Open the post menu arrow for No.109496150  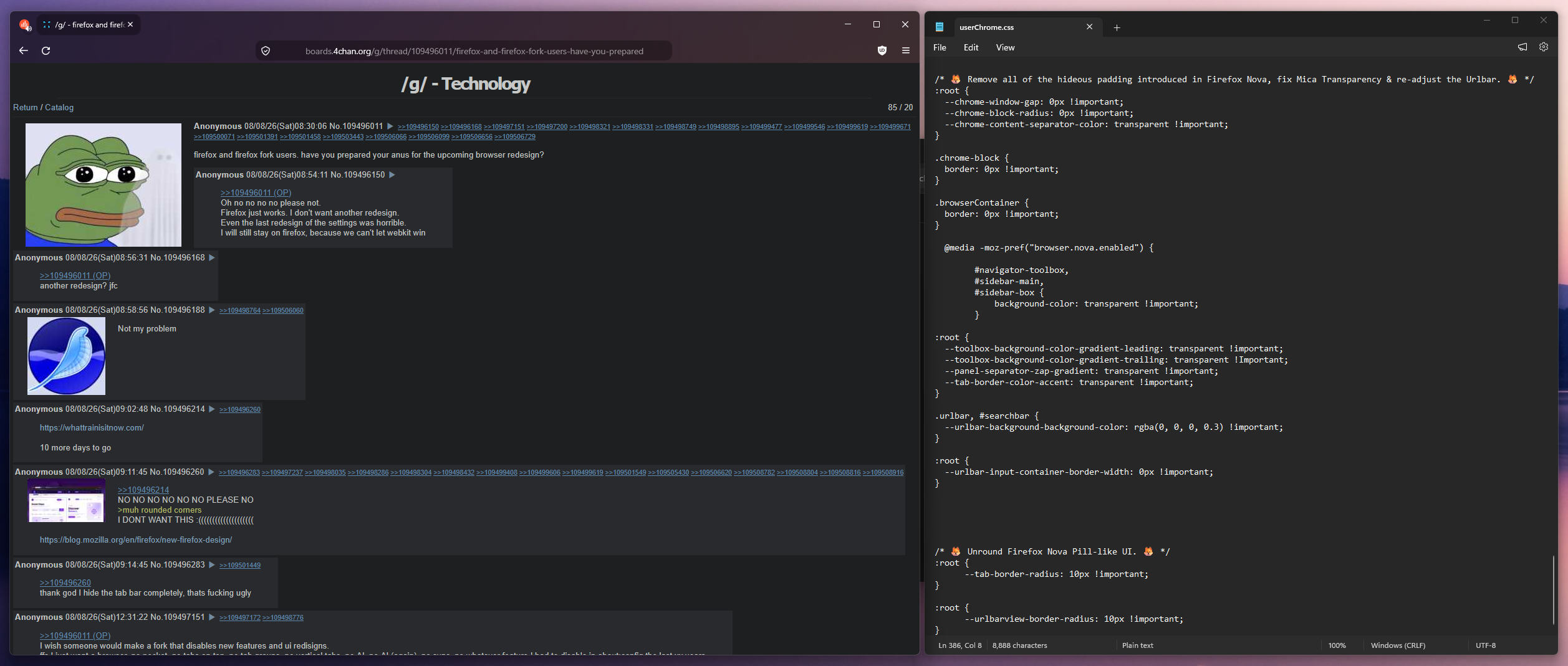(392, 175)
